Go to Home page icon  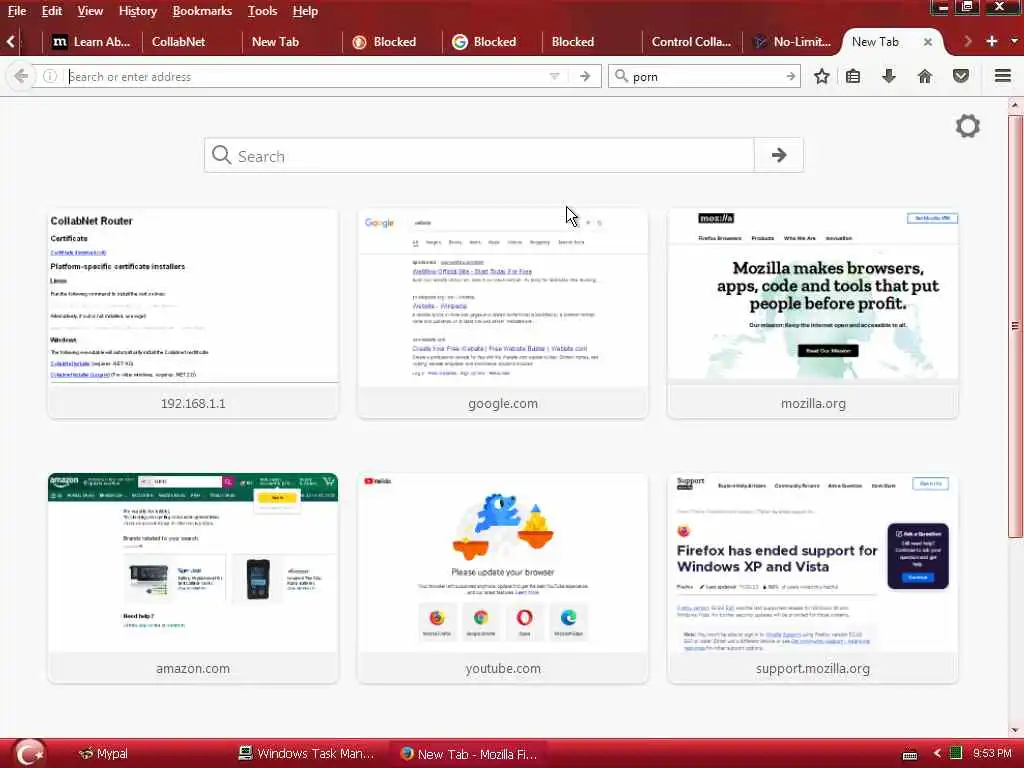(925, 76)
